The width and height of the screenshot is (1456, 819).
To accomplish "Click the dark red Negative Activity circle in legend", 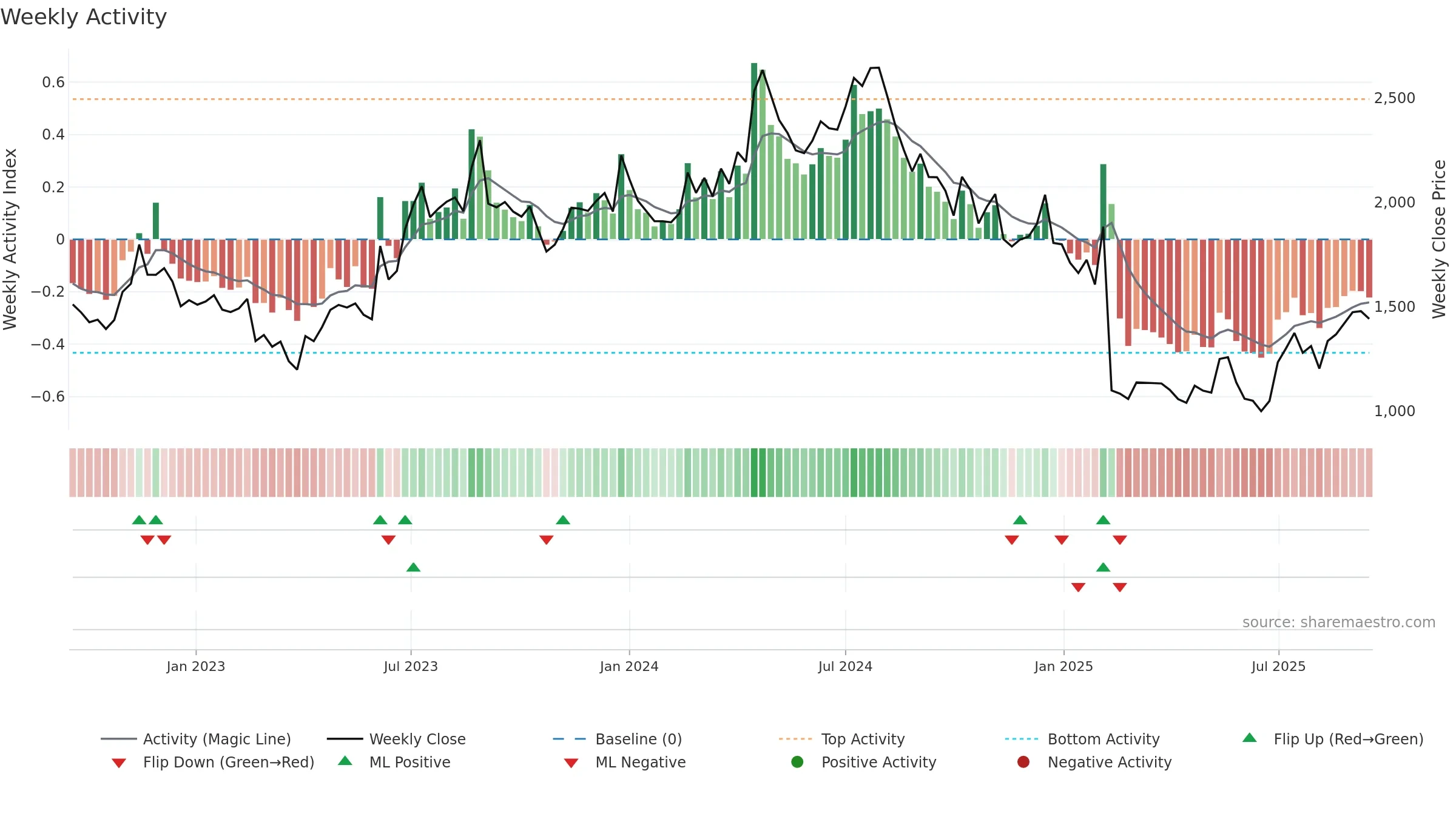I will click(1023, 762).
